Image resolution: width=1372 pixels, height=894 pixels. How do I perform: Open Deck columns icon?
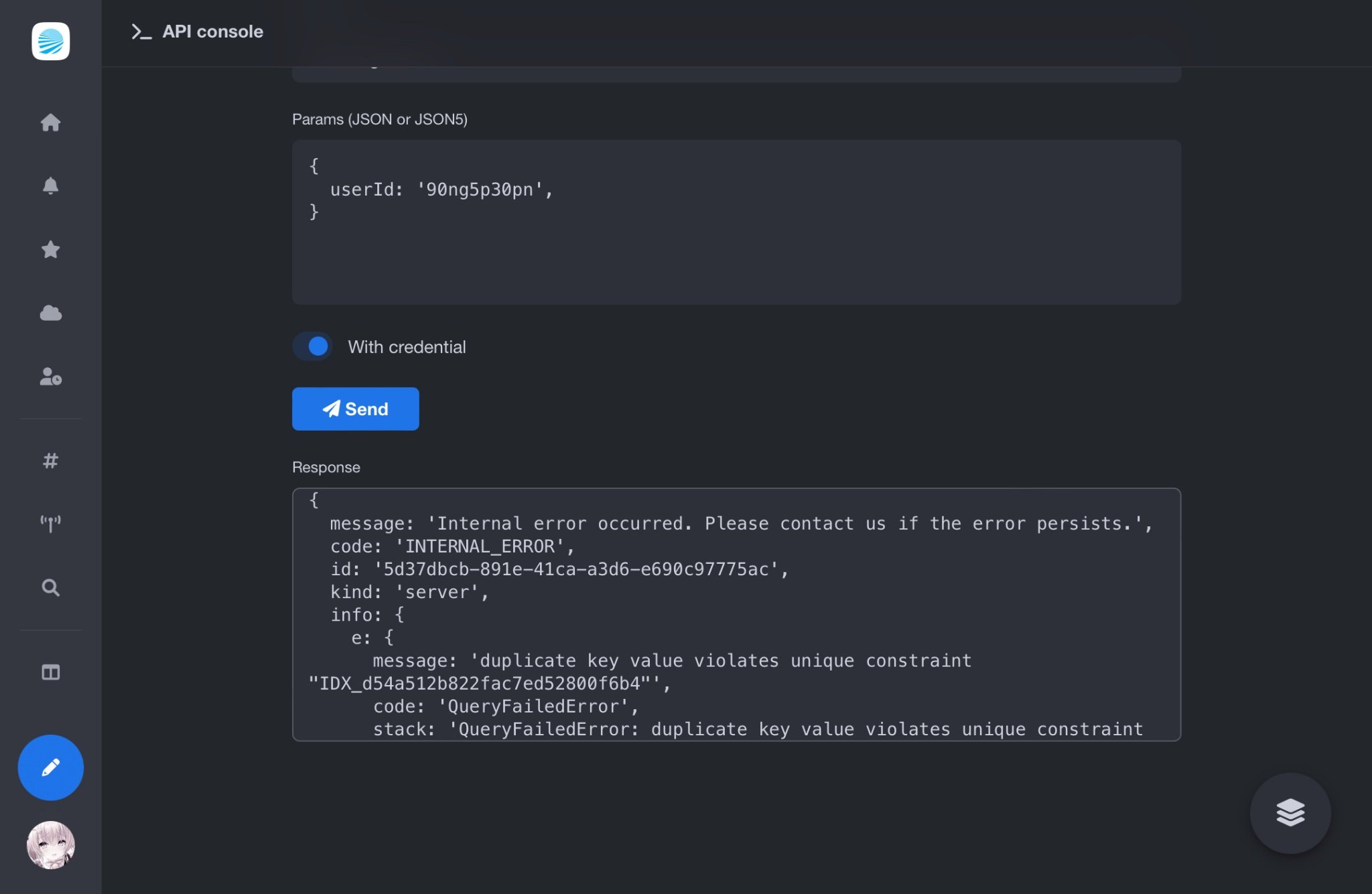tap(50, 672)
